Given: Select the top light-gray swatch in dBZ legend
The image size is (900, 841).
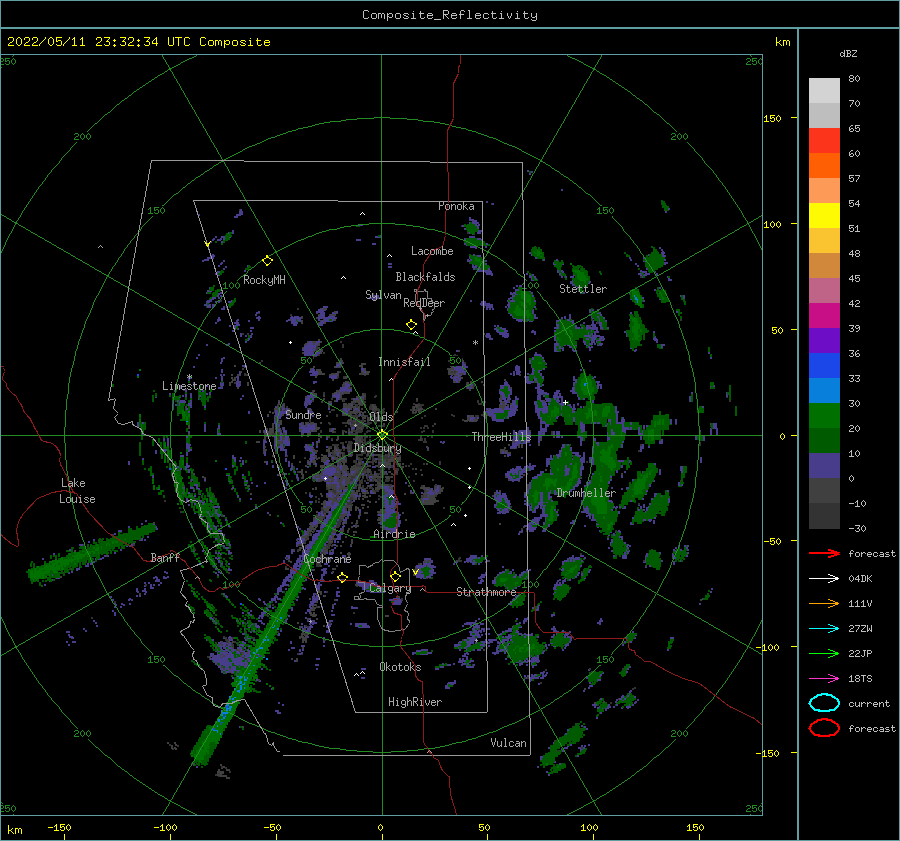Looking at the screenshot, I should [824, 91].
